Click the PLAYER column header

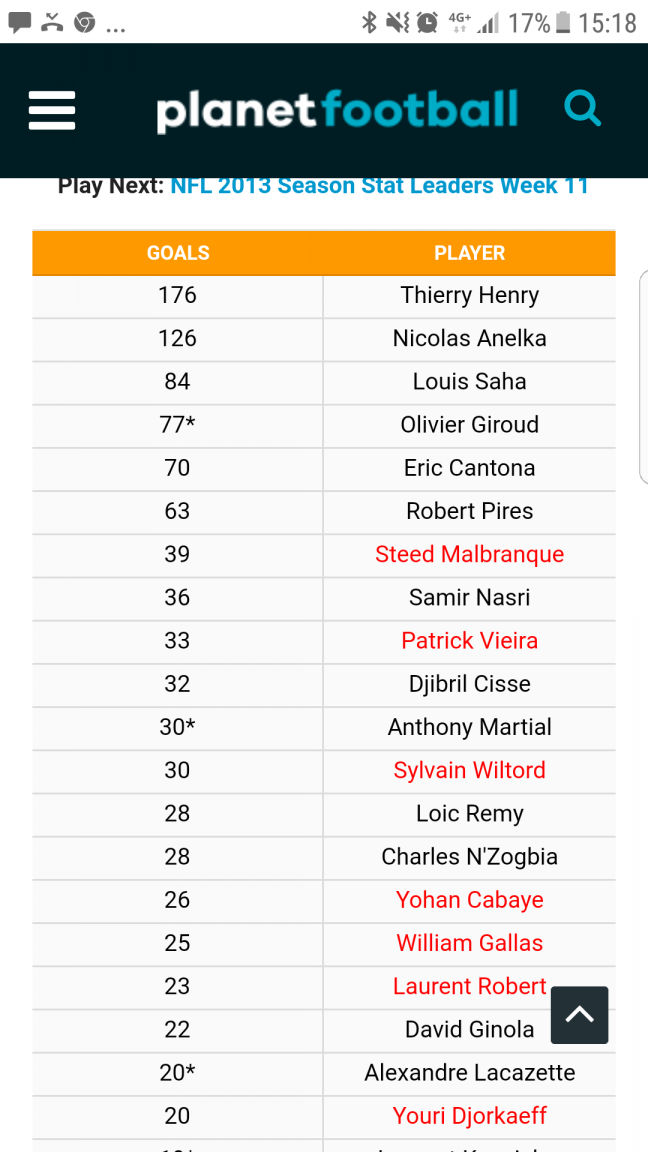tap(469, 253)
